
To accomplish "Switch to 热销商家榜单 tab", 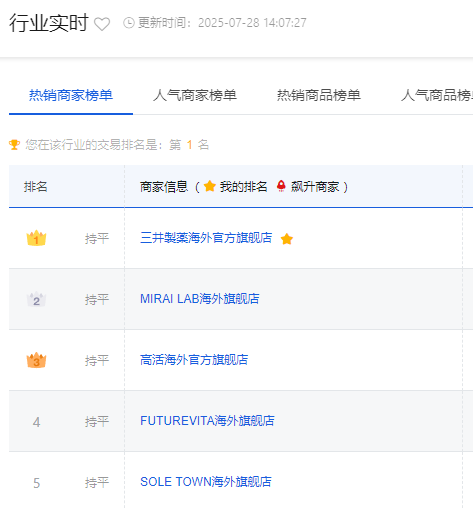I will coord(71,95).
